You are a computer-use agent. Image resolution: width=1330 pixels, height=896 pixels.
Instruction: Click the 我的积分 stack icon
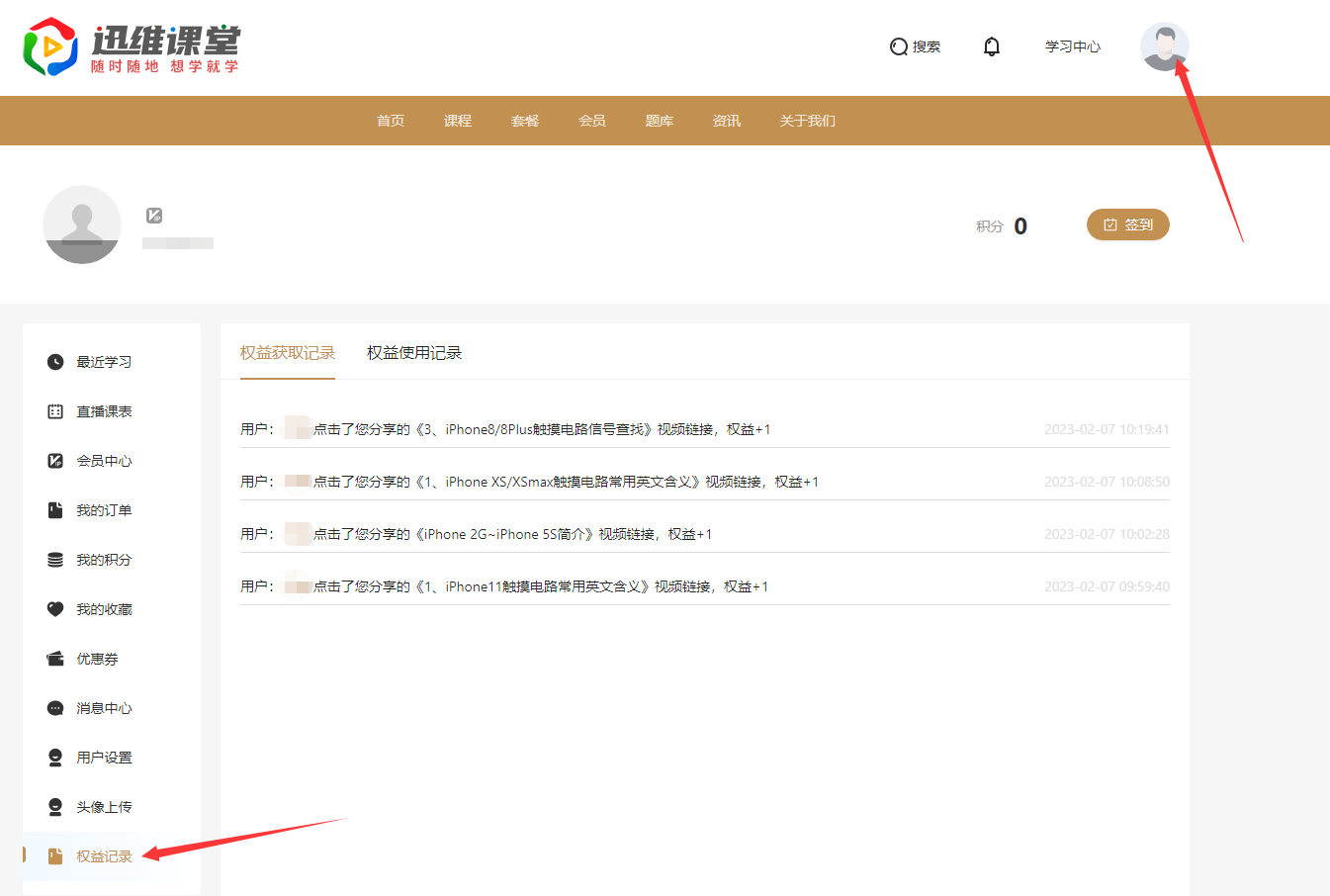[x=55, y=560]
